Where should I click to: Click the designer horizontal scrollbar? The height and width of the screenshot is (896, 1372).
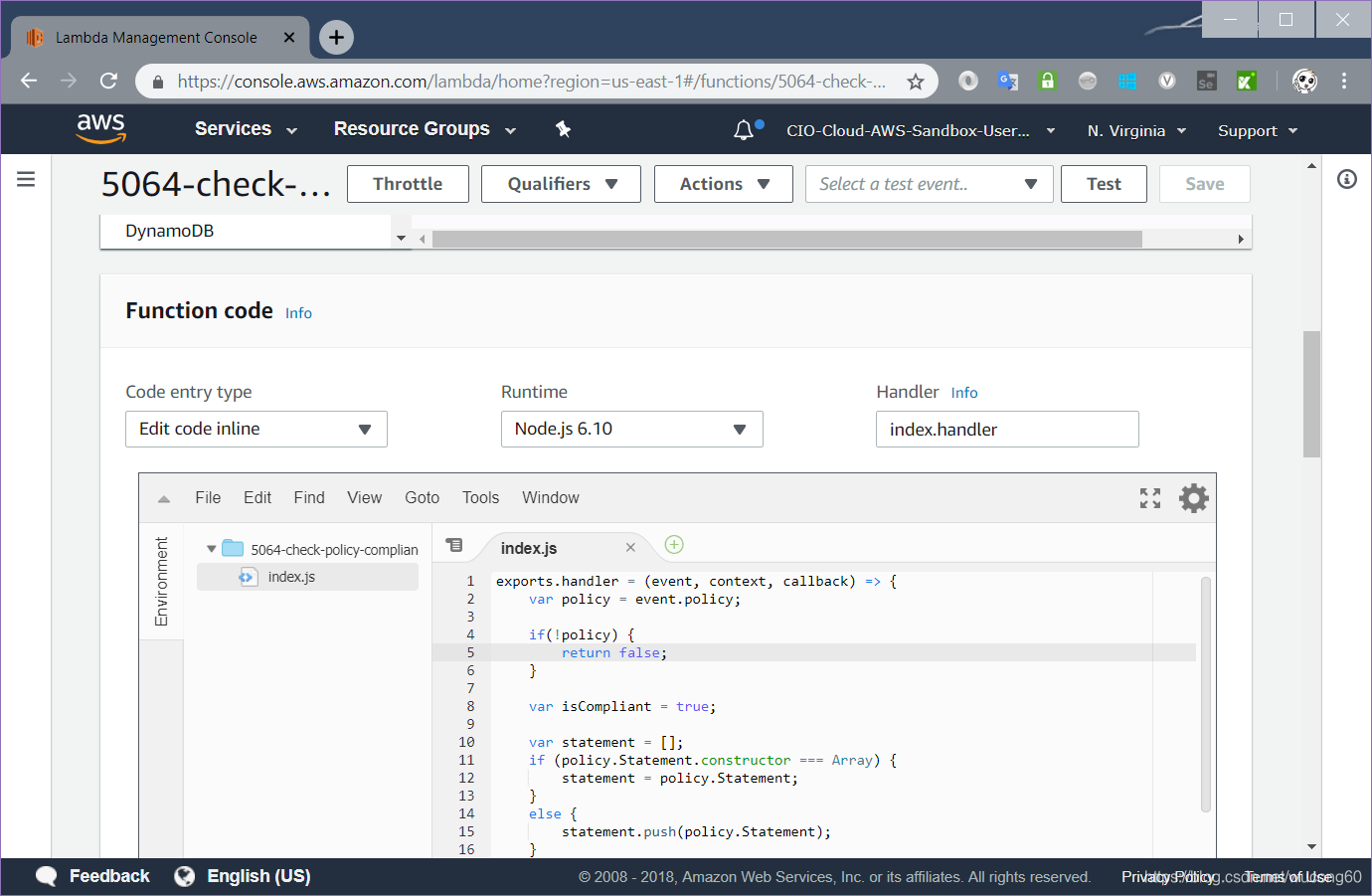(786, 239)
